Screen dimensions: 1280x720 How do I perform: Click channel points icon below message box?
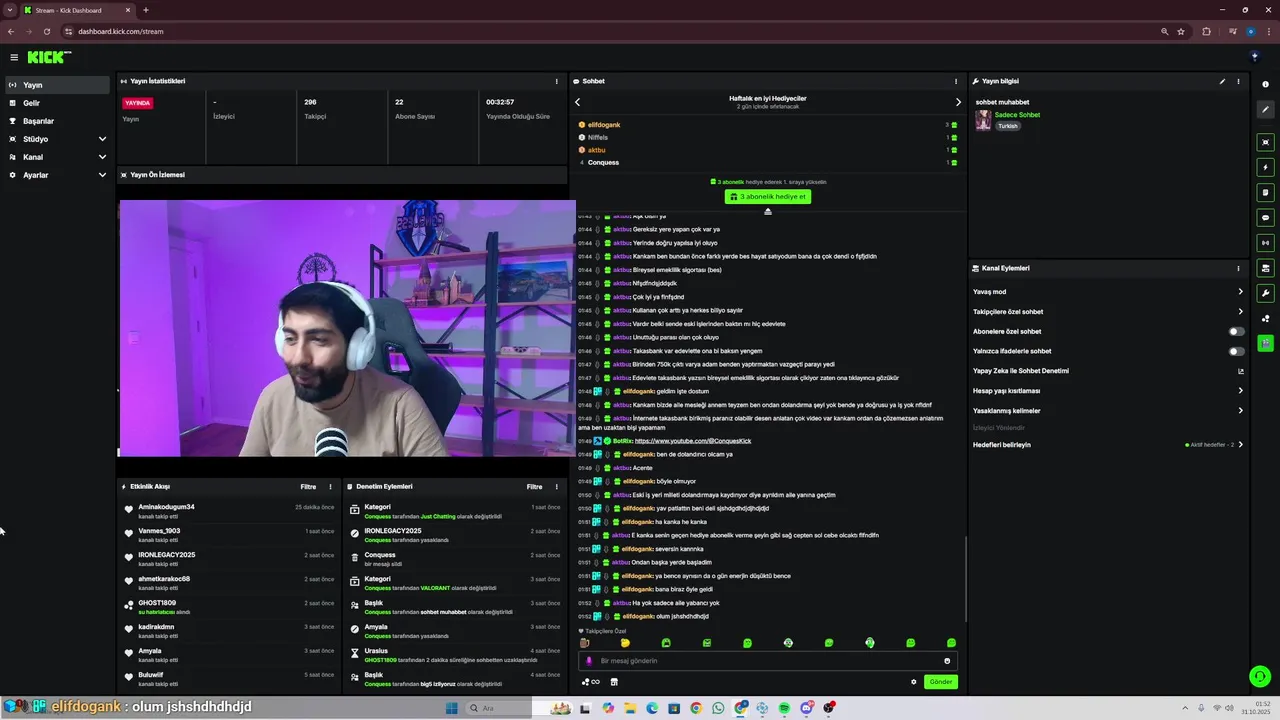(590, 682)
